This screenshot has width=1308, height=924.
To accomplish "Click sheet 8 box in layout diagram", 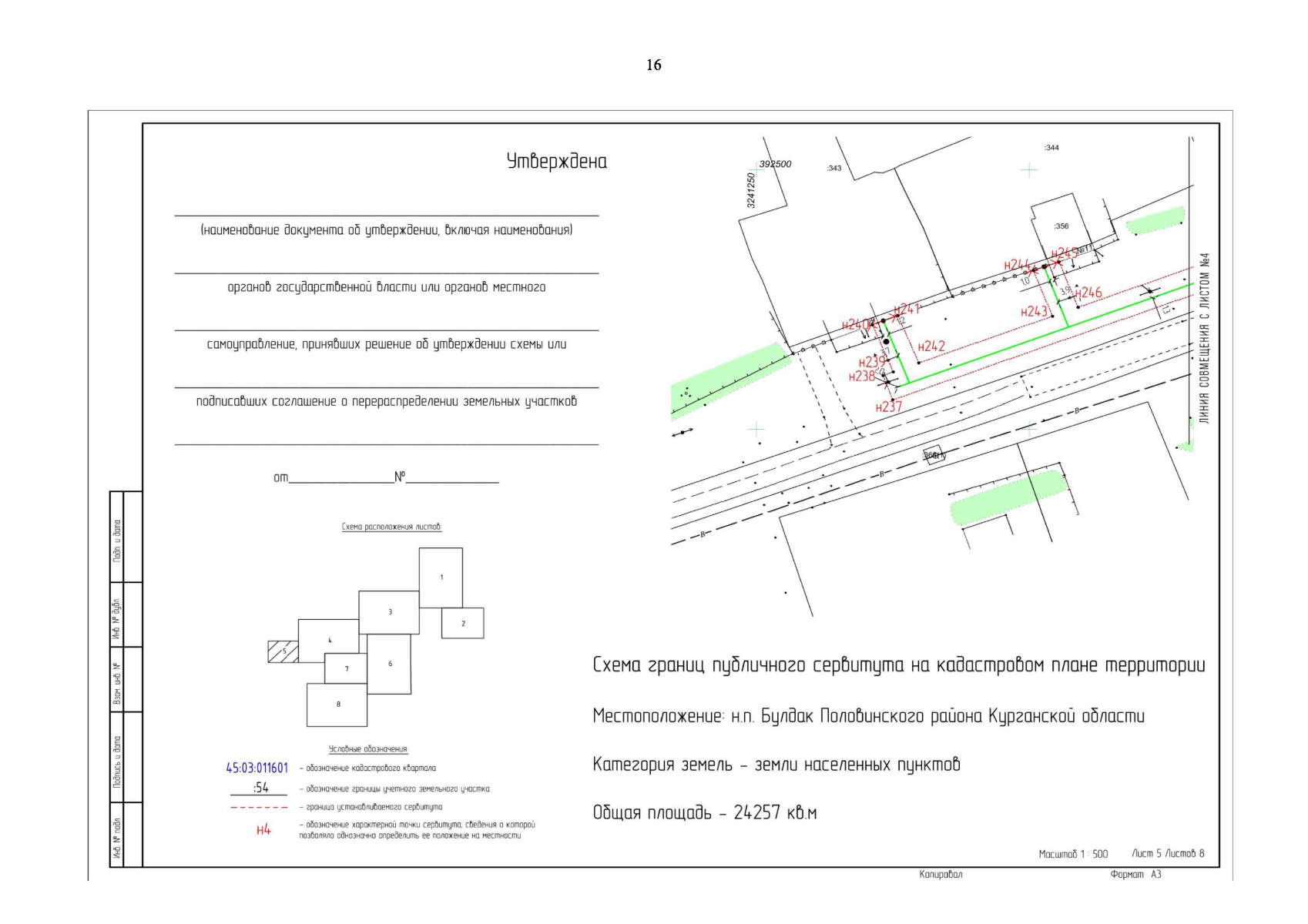I will 337,705.
